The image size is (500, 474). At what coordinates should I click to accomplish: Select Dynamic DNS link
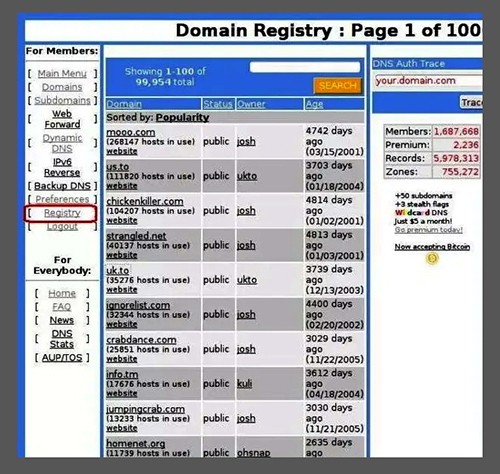62,143
